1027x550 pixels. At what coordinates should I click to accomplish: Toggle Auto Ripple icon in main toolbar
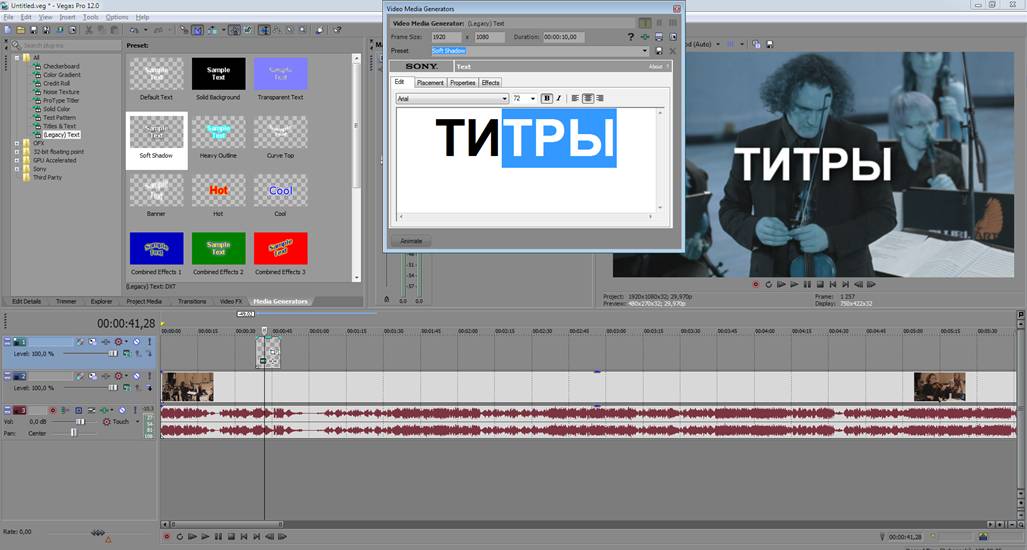(x=212, y=29)
